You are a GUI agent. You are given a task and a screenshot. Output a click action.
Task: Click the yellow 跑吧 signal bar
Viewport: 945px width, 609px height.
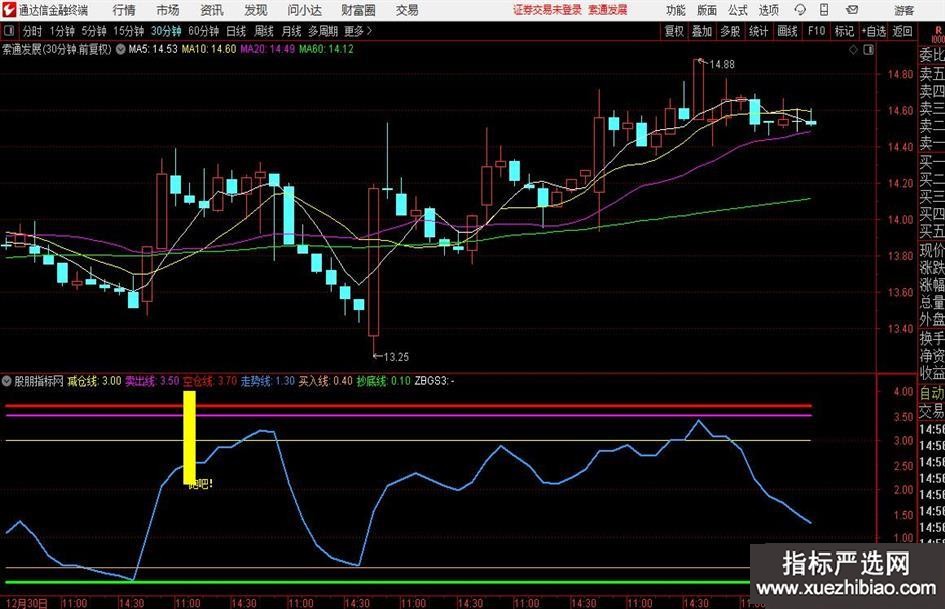(x=189, y=437)
